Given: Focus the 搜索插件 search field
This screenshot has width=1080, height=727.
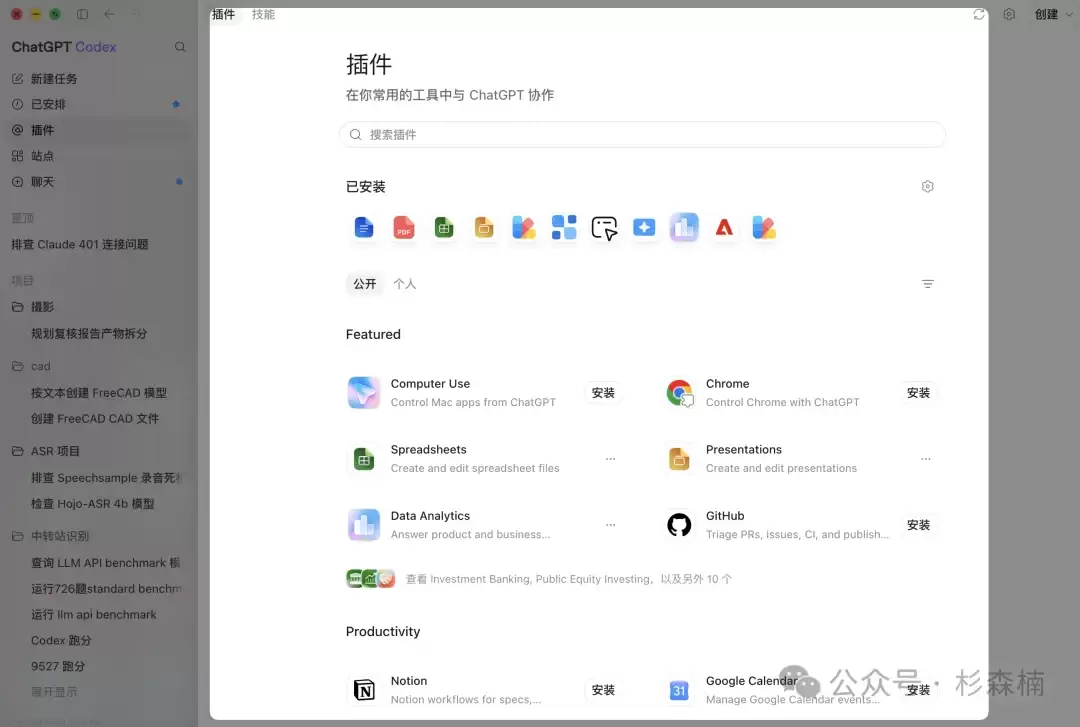Looking at the screenshot, I should point(642,134).
